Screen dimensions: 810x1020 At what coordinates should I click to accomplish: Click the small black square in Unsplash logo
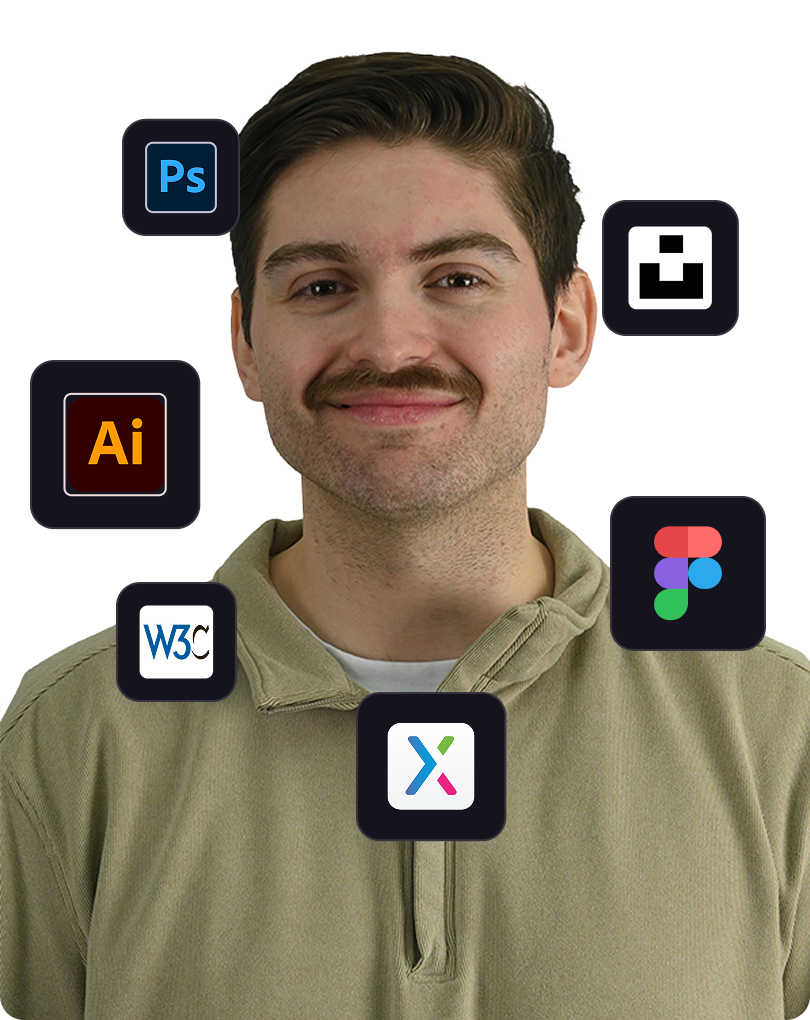coord(670,244)
